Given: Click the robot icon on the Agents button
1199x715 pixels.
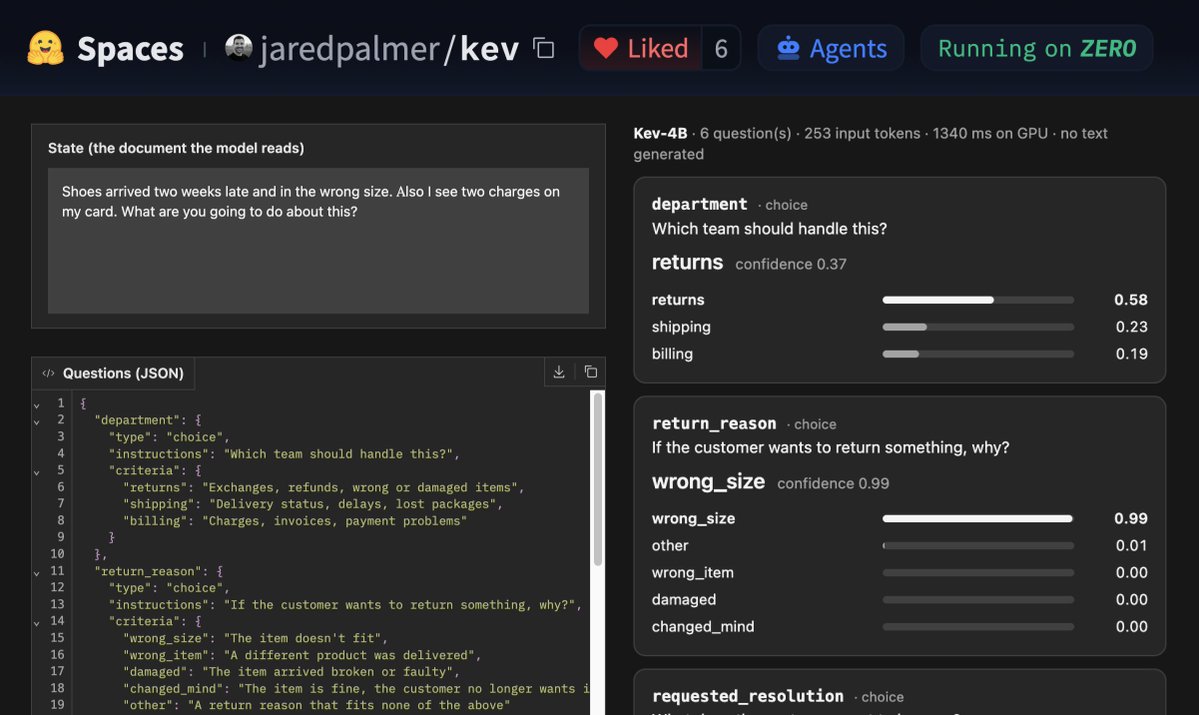Looking at the screenshot, I should coord(788,48).
